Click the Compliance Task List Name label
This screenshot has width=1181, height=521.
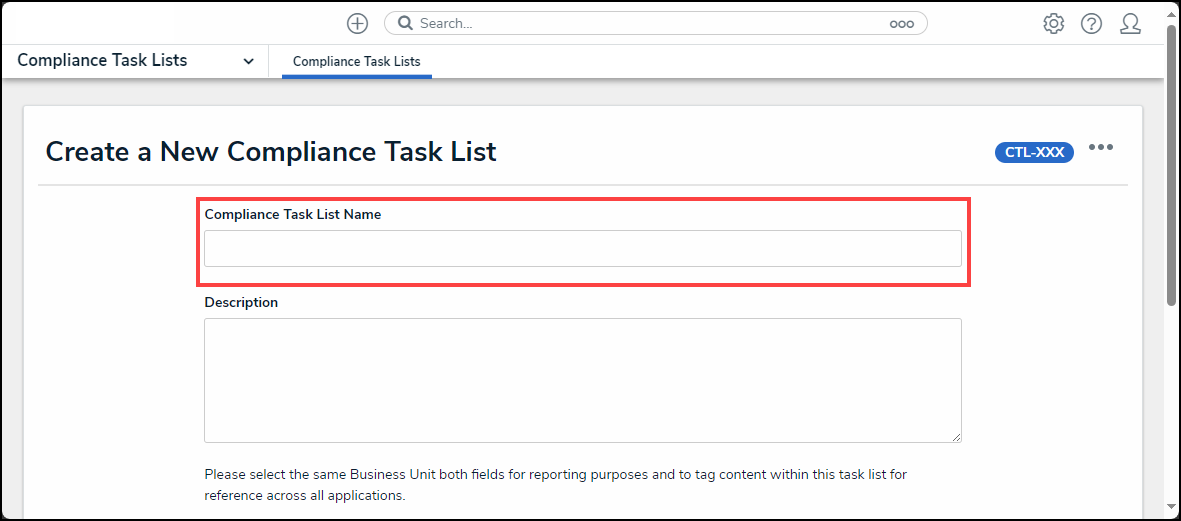[293, 215]
